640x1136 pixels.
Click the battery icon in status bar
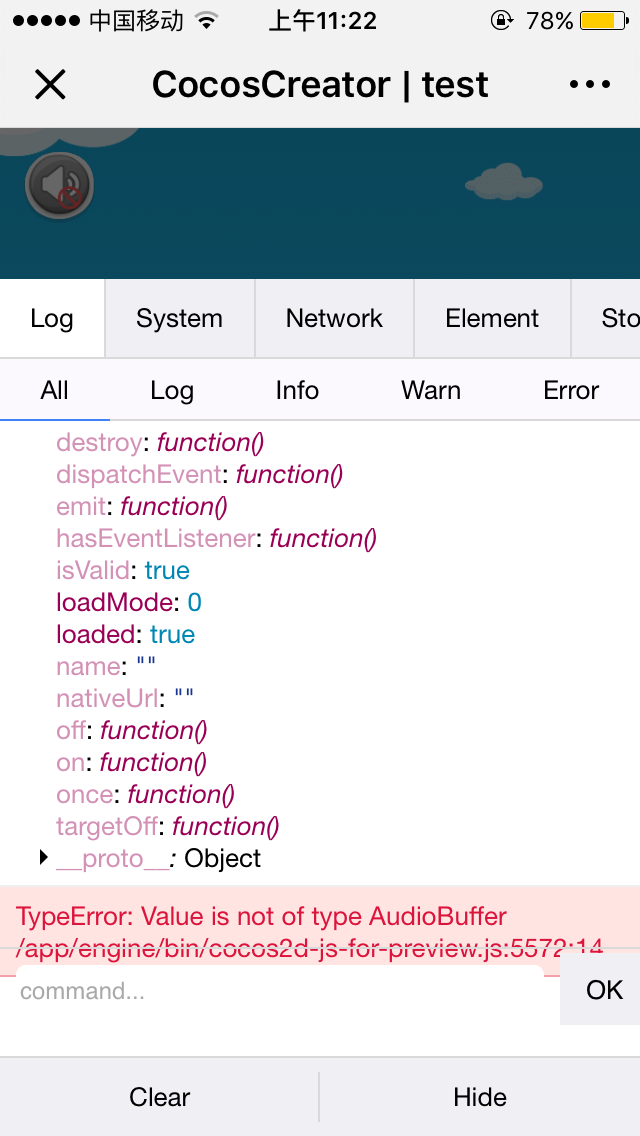pyautogui.click(x=602, y=21)
